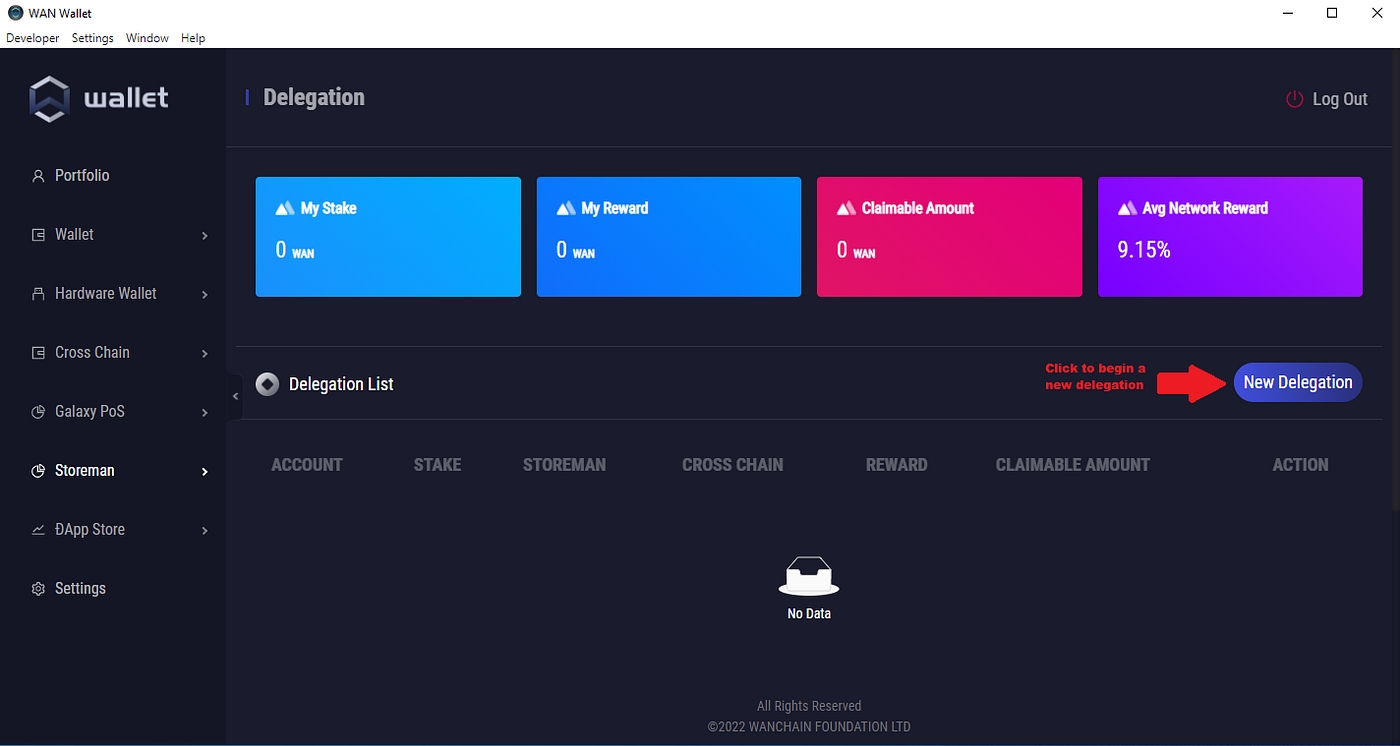The width and height of the screenshot is (1400, 746).
Task: Click the Claimable Amount pink card
Action: click(949, 237)
